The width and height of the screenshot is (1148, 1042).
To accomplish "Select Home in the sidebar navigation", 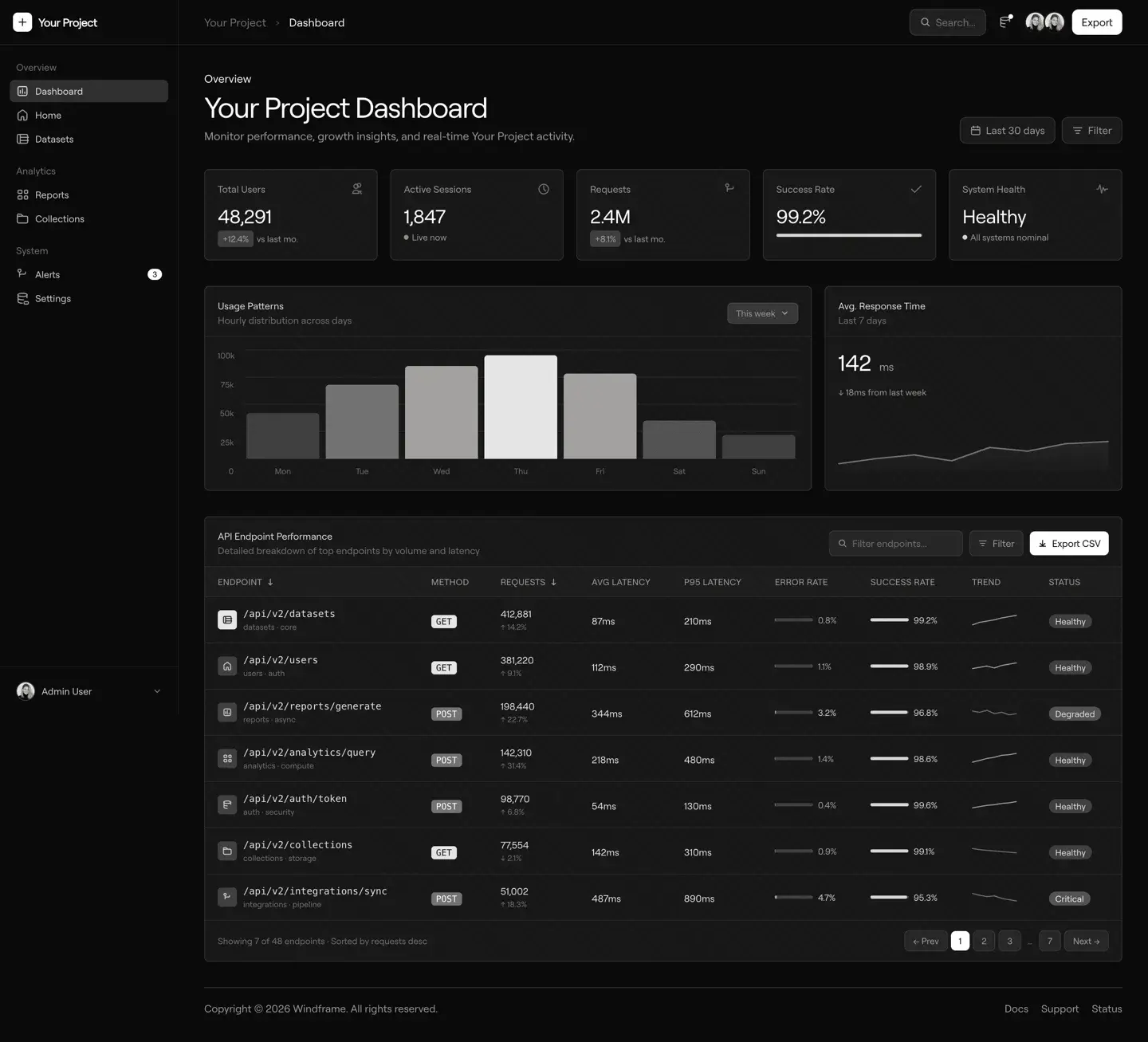I will (48, 115).
